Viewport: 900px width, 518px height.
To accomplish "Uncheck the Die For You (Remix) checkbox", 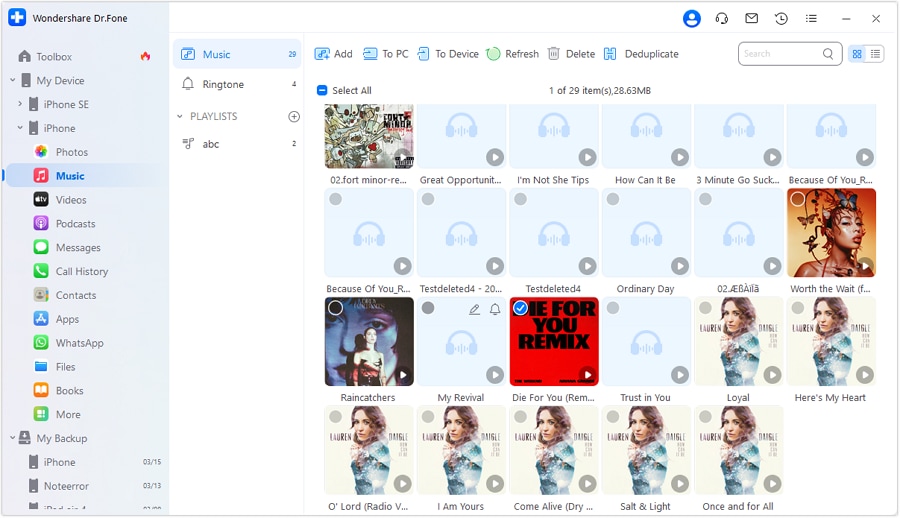I will coord(520,308).
